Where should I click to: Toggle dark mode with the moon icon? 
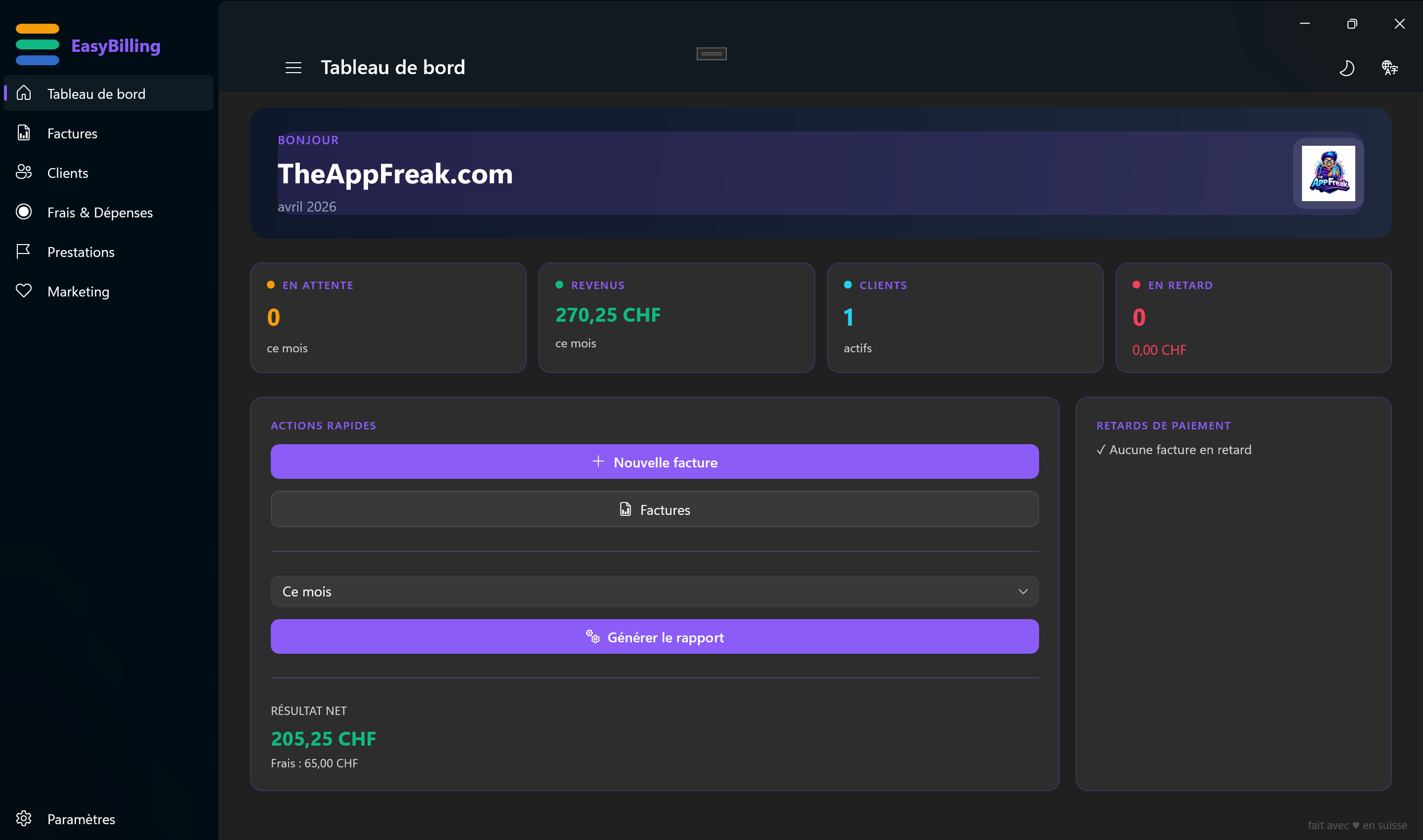[x=1347, y=68]
